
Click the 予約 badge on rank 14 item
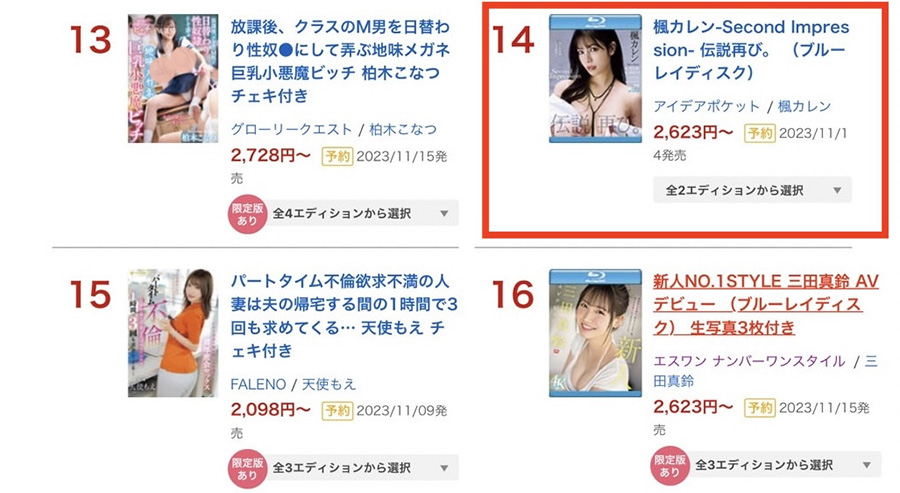click(759, 133)
